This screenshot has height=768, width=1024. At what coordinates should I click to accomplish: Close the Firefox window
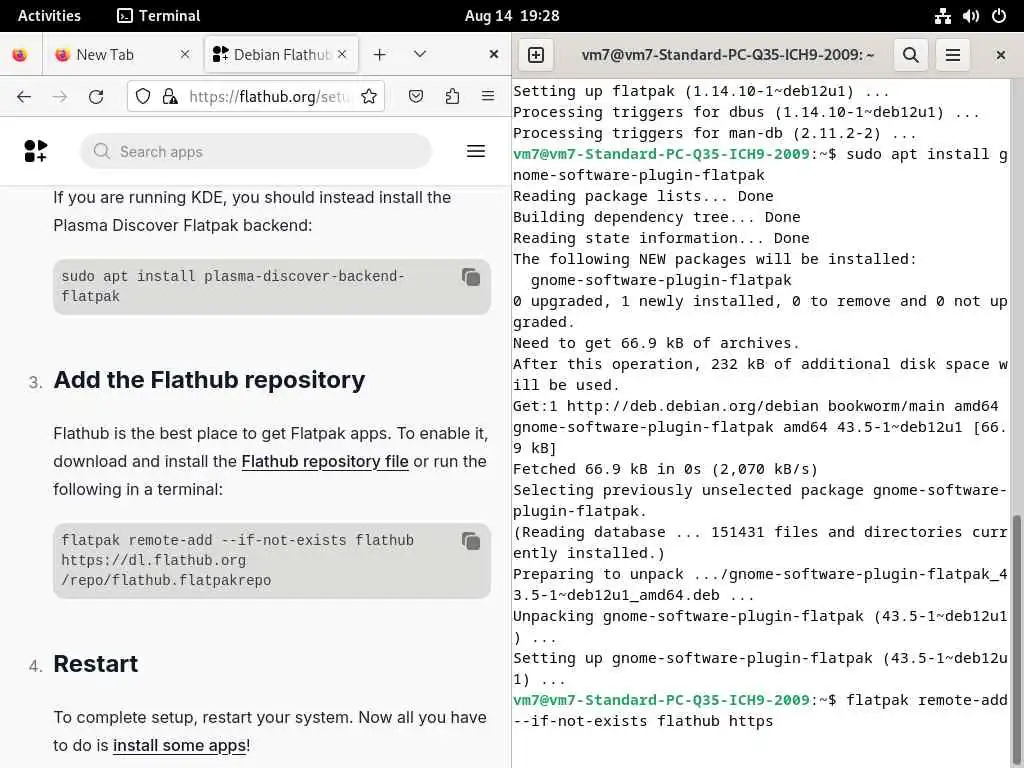(x=494, y=54)
